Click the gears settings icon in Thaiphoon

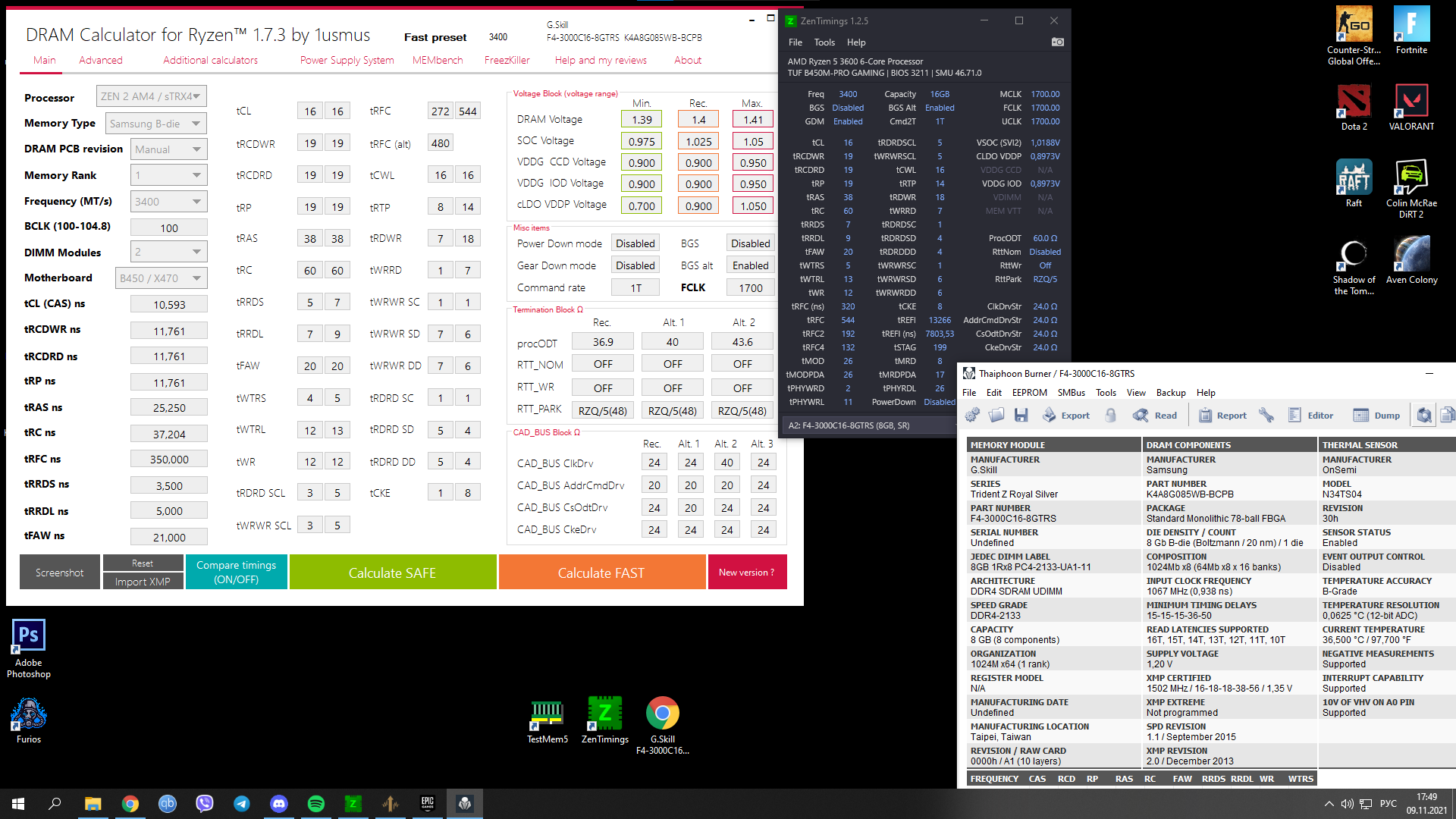pyautogui.click(x=972, y=416)
